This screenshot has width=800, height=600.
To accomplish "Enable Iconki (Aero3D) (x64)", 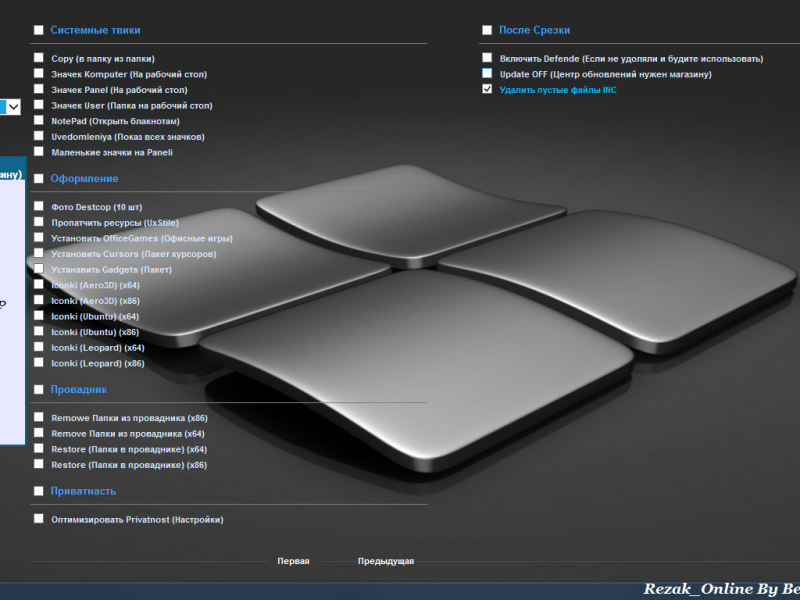I will tap(39, 284).
